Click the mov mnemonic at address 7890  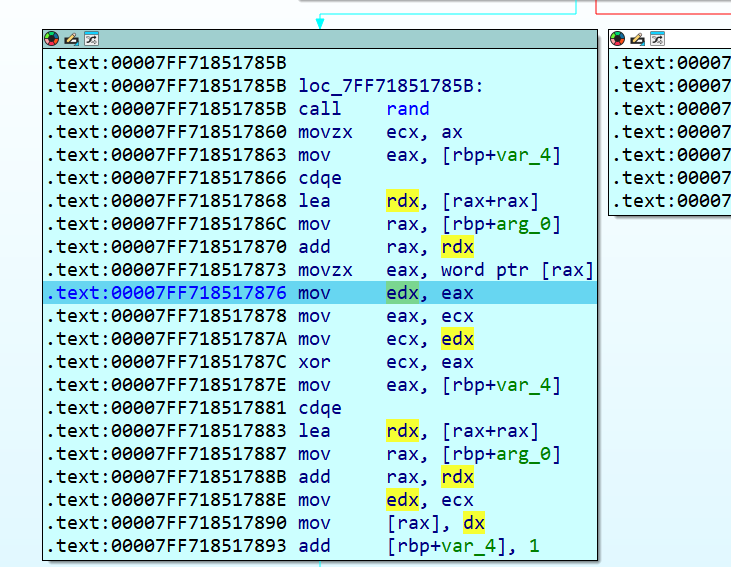pos(315,523)
